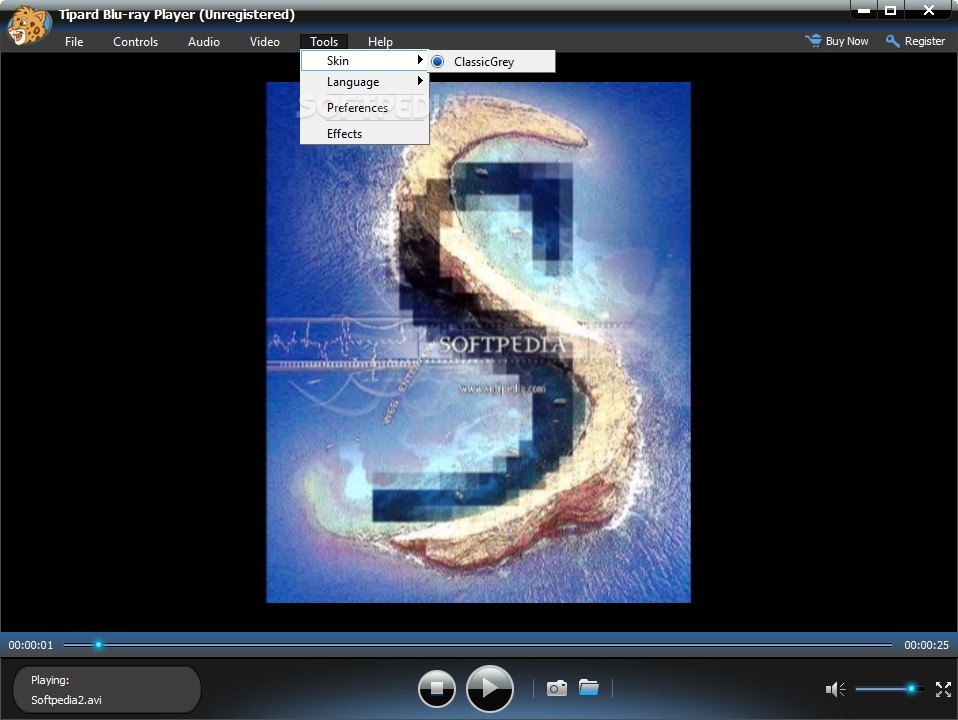Take a snapshot with the camera icon

pos(556,688)
